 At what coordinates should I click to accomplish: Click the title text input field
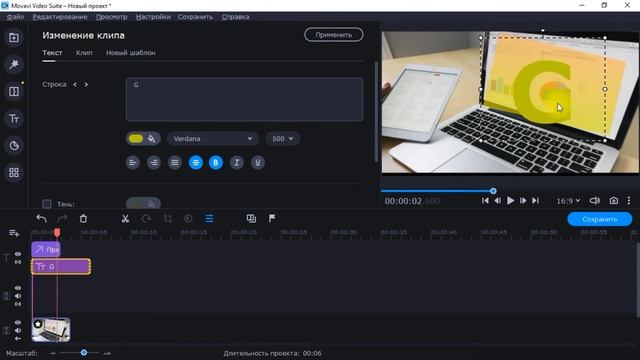244,100
